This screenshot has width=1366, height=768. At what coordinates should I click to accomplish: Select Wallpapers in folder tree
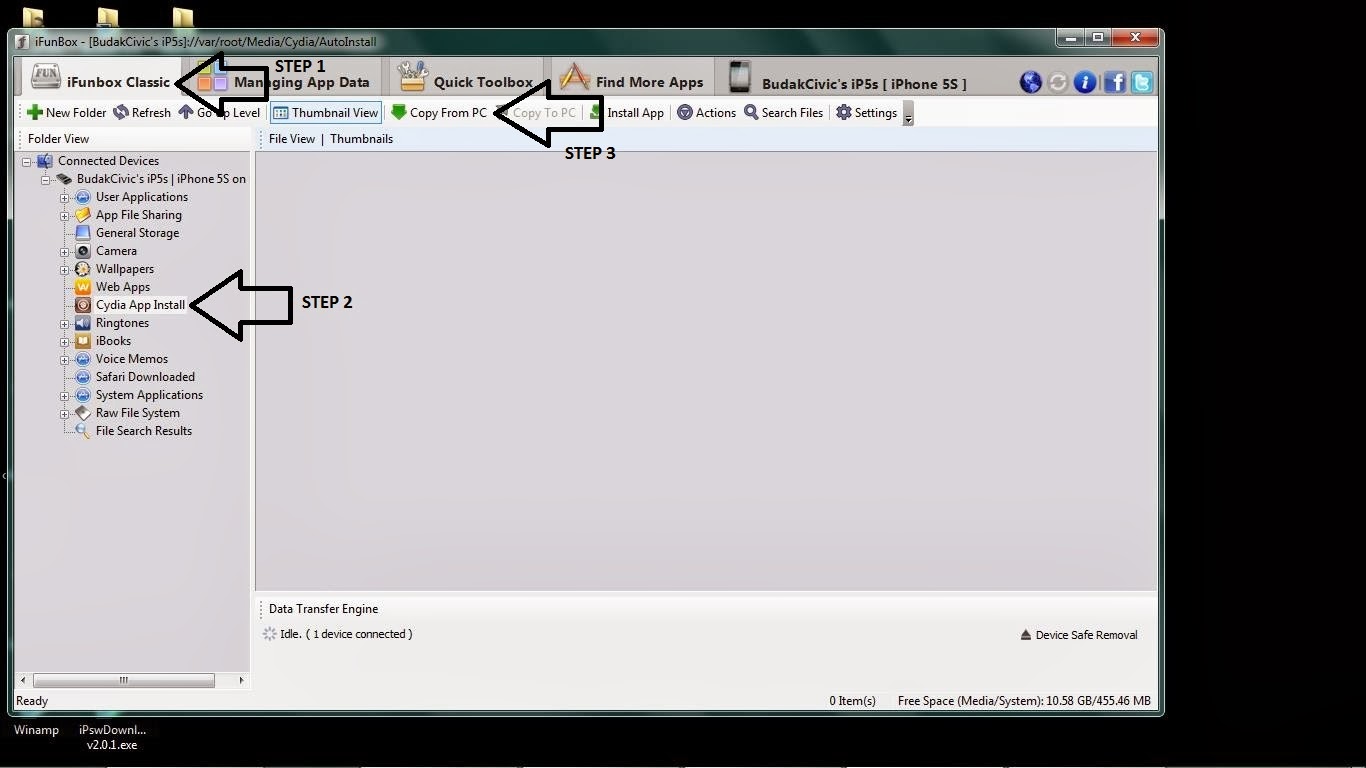click(x=125, y=269)
